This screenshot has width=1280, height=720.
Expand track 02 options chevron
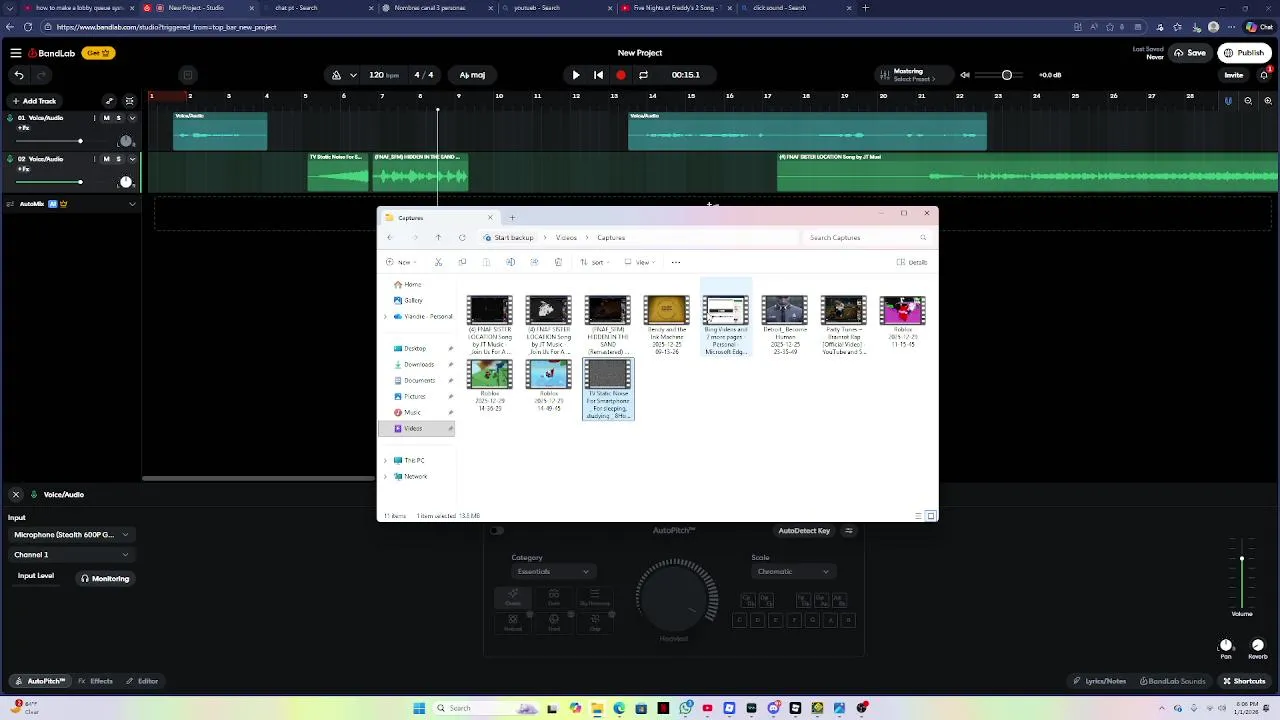pos(132,159)
